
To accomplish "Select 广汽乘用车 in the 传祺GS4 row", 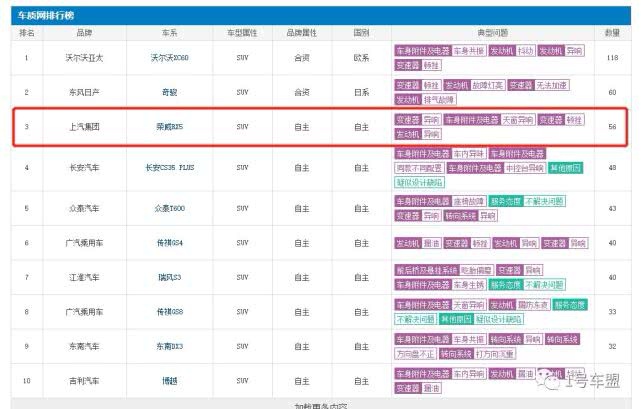I will click(84, 243).
